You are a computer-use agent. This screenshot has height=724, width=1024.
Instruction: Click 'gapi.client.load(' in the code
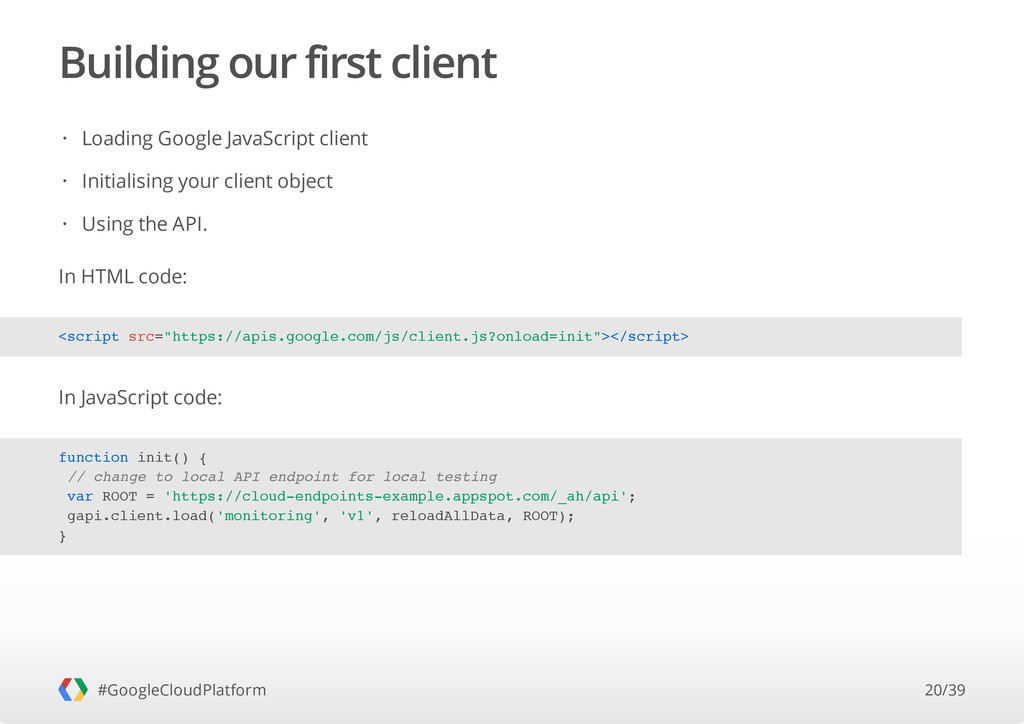141,516
